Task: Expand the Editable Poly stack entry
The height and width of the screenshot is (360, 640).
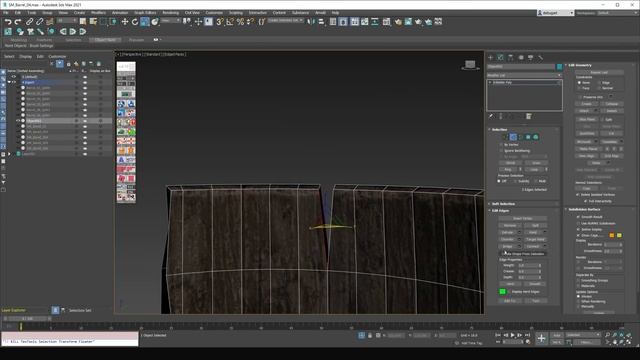Action: coord(490,82)
